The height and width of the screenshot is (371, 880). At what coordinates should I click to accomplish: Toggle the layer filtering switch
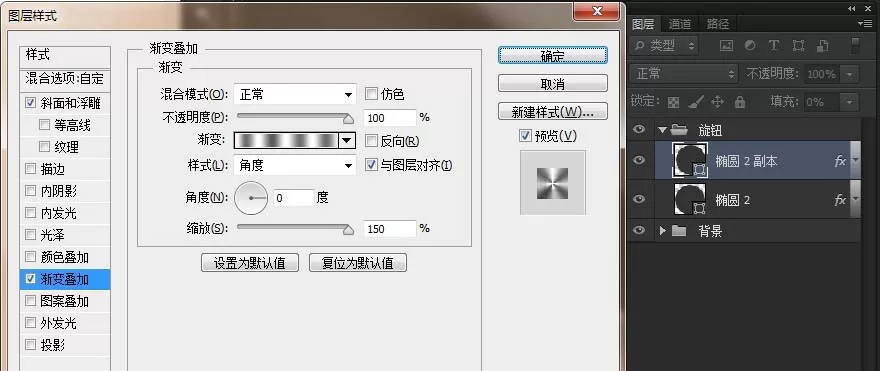(x=856, y=46)
